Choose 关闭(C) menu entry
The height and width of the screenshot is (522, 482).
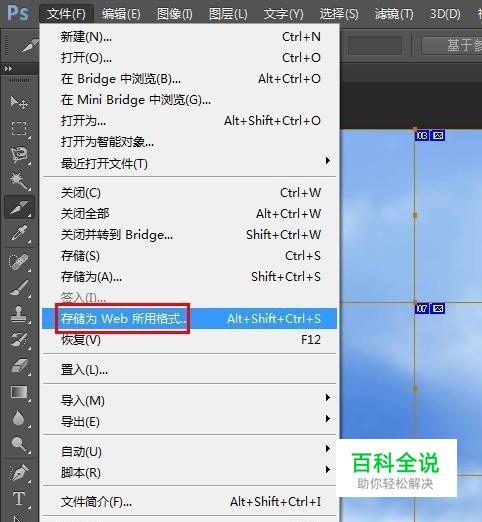189,192
